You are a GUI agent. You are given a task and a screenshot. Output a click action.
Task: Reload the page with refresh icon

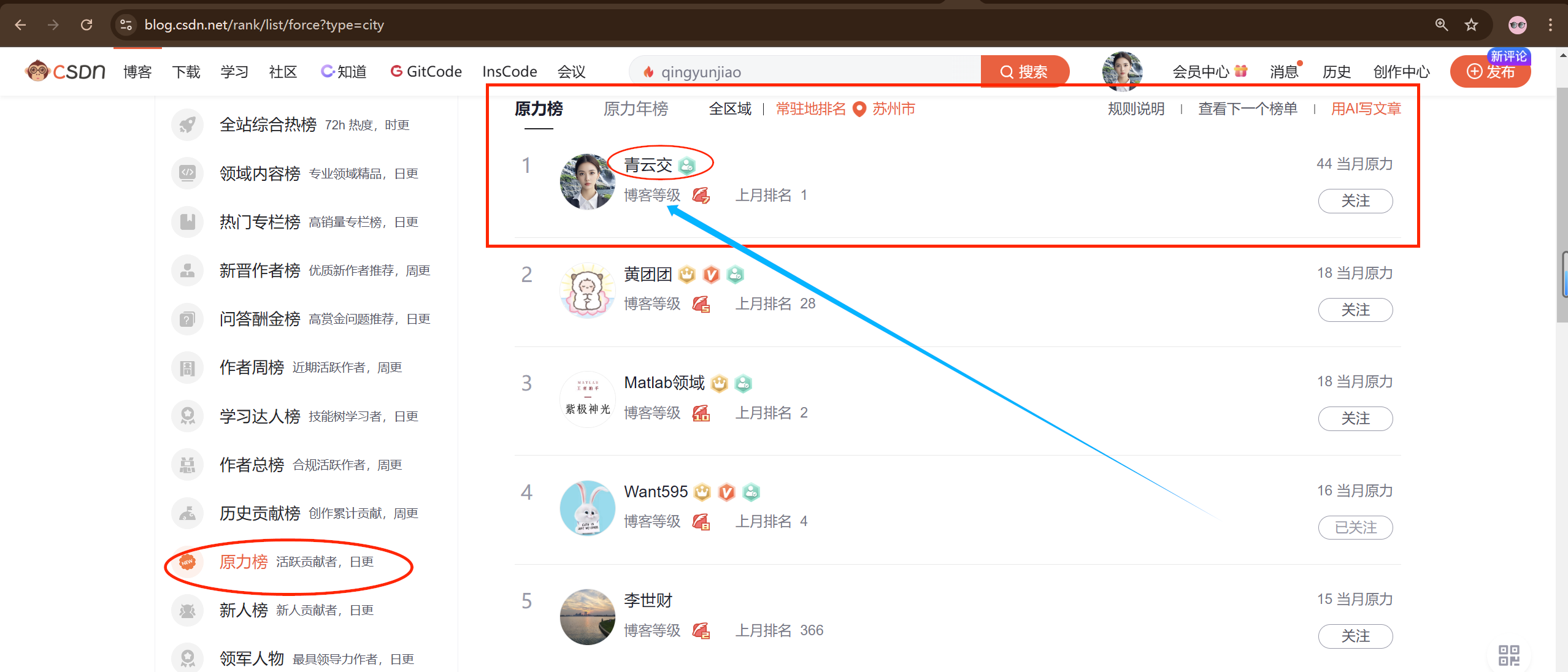tap(86, 25)
